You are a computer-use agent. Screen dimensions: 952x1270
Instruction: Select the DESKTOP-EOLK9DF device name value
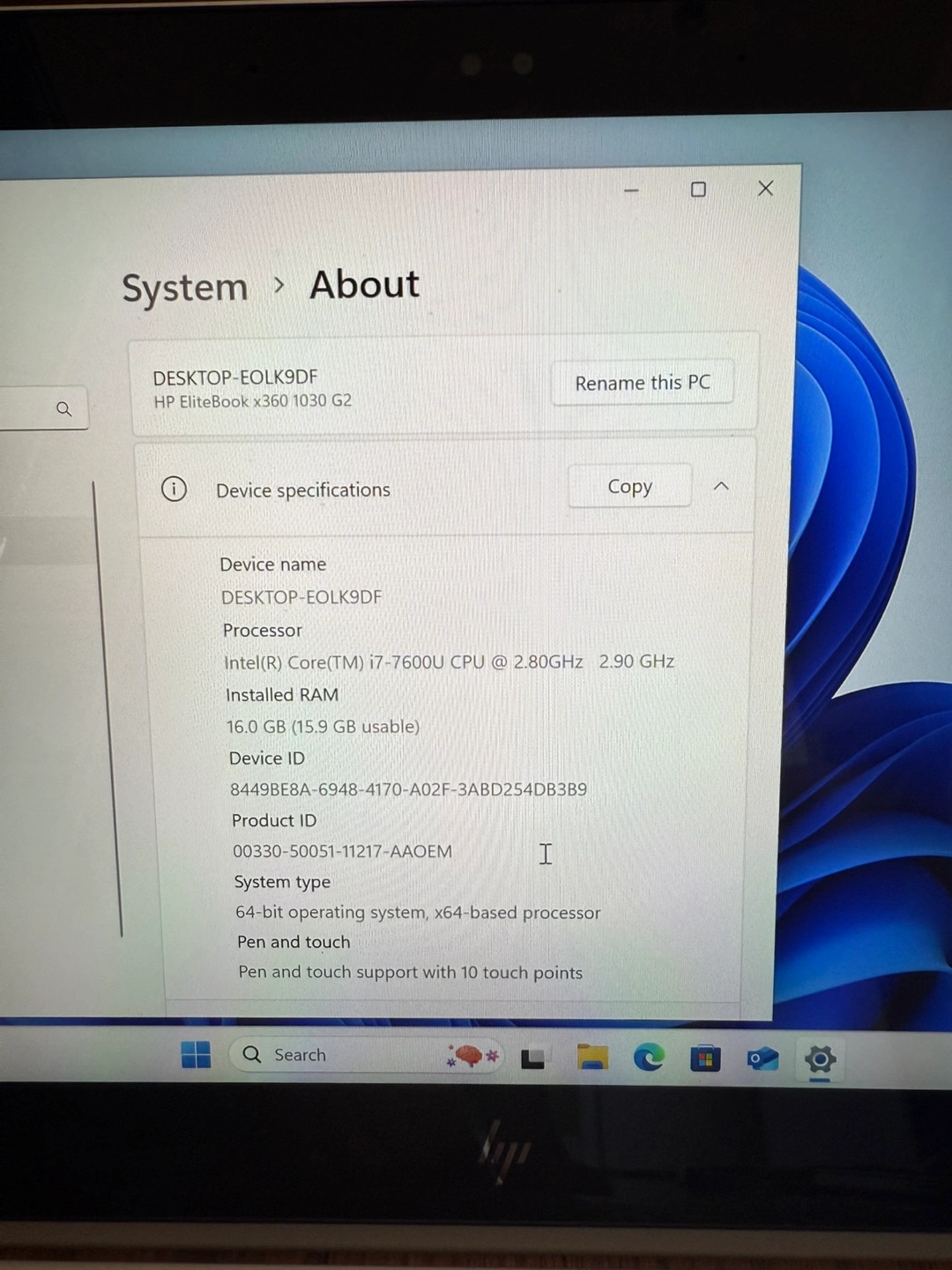pyautogui.click(x=301, y=597)
